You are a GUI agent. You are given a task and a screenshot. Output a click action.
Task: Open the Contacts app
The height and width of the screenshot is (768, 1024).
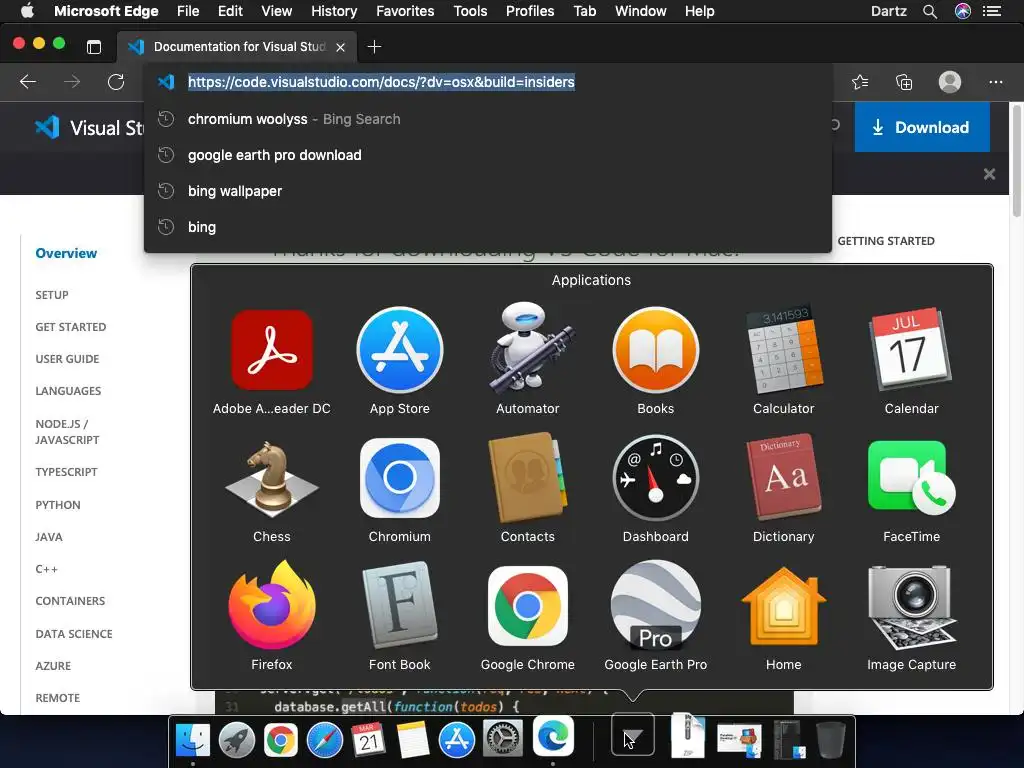[x=528, y=478]
